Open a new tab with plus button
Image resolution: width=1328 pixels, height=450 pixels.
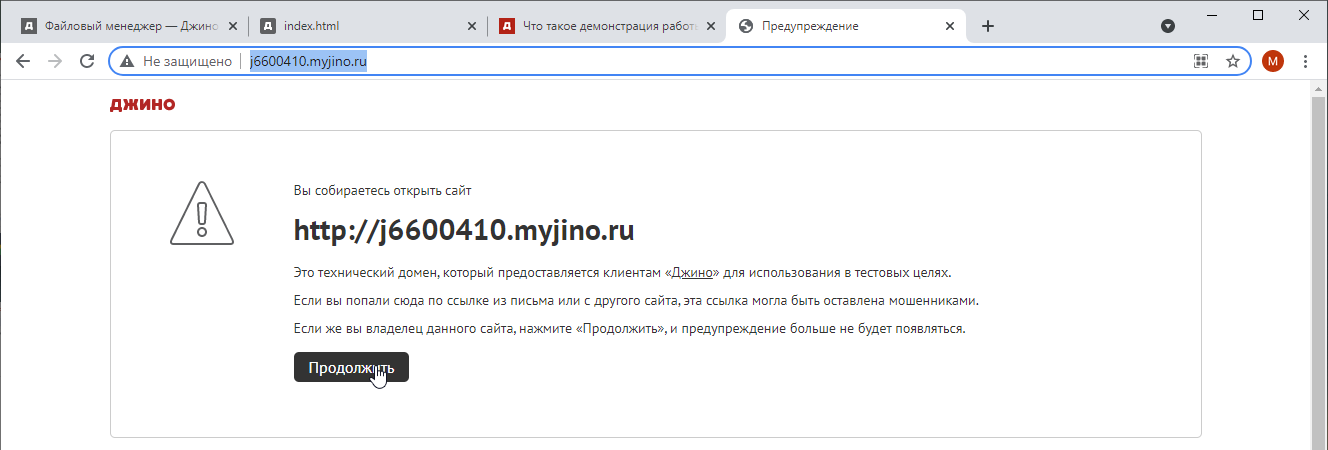(988, 26)
